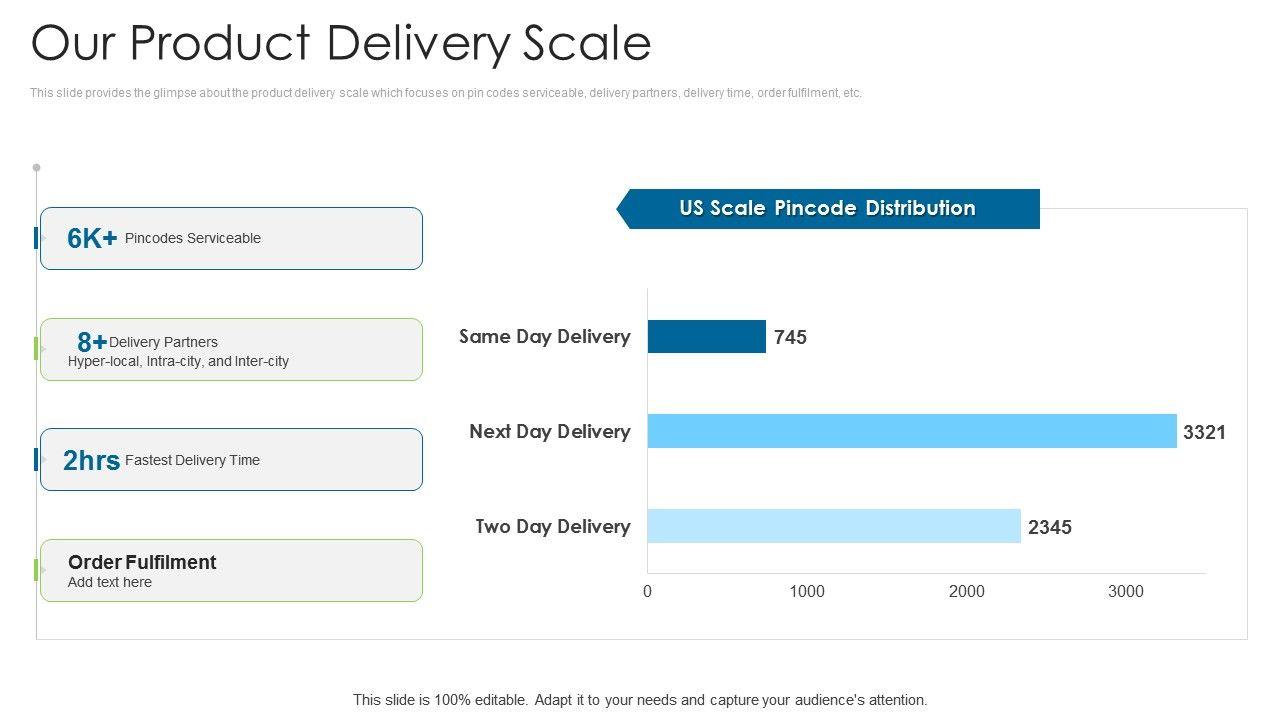Click the US Scale Pincode Distribution banner

pyautogui.click(x=828, y=209)
